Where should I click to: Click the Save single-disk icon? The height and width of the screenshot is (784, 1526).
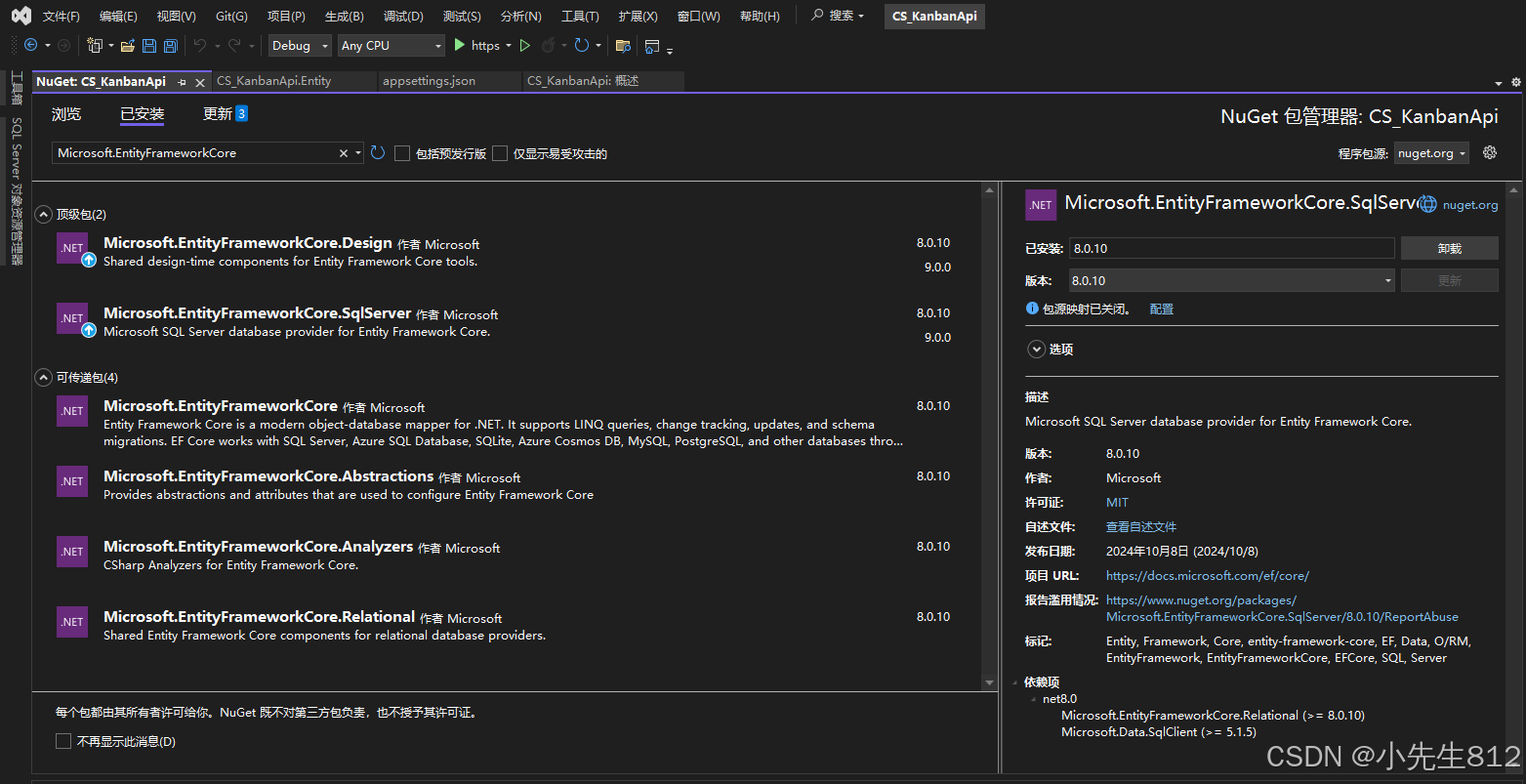coord(149,45)
